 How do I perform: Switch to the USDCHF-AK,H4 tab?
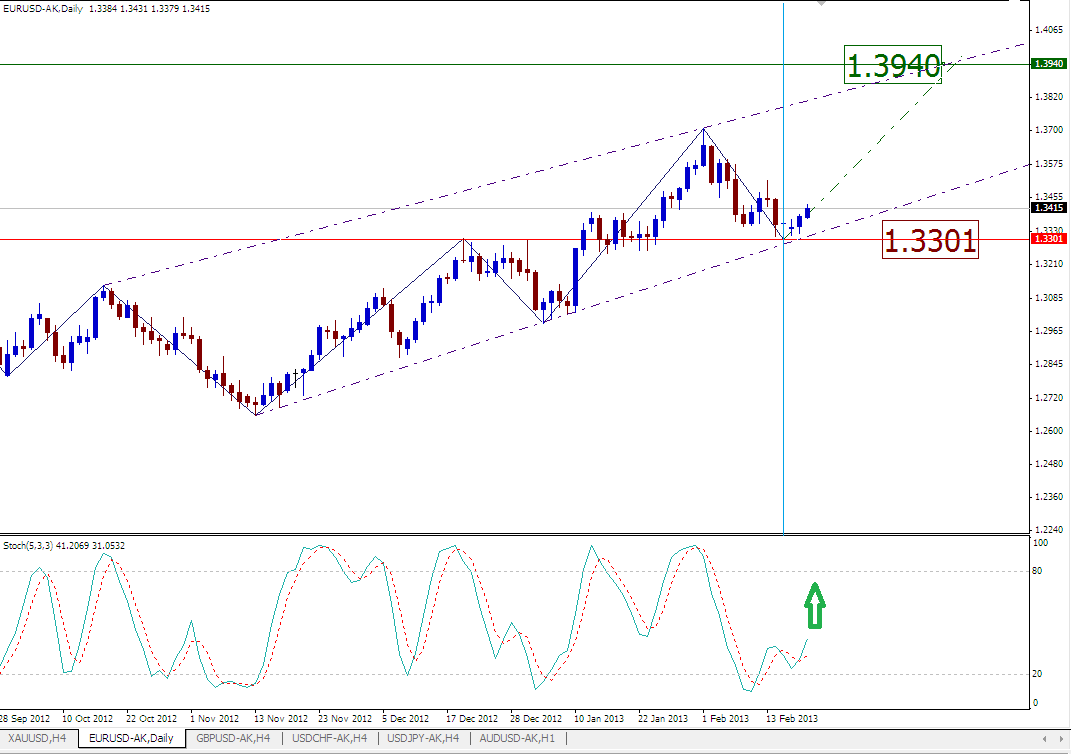331,738
